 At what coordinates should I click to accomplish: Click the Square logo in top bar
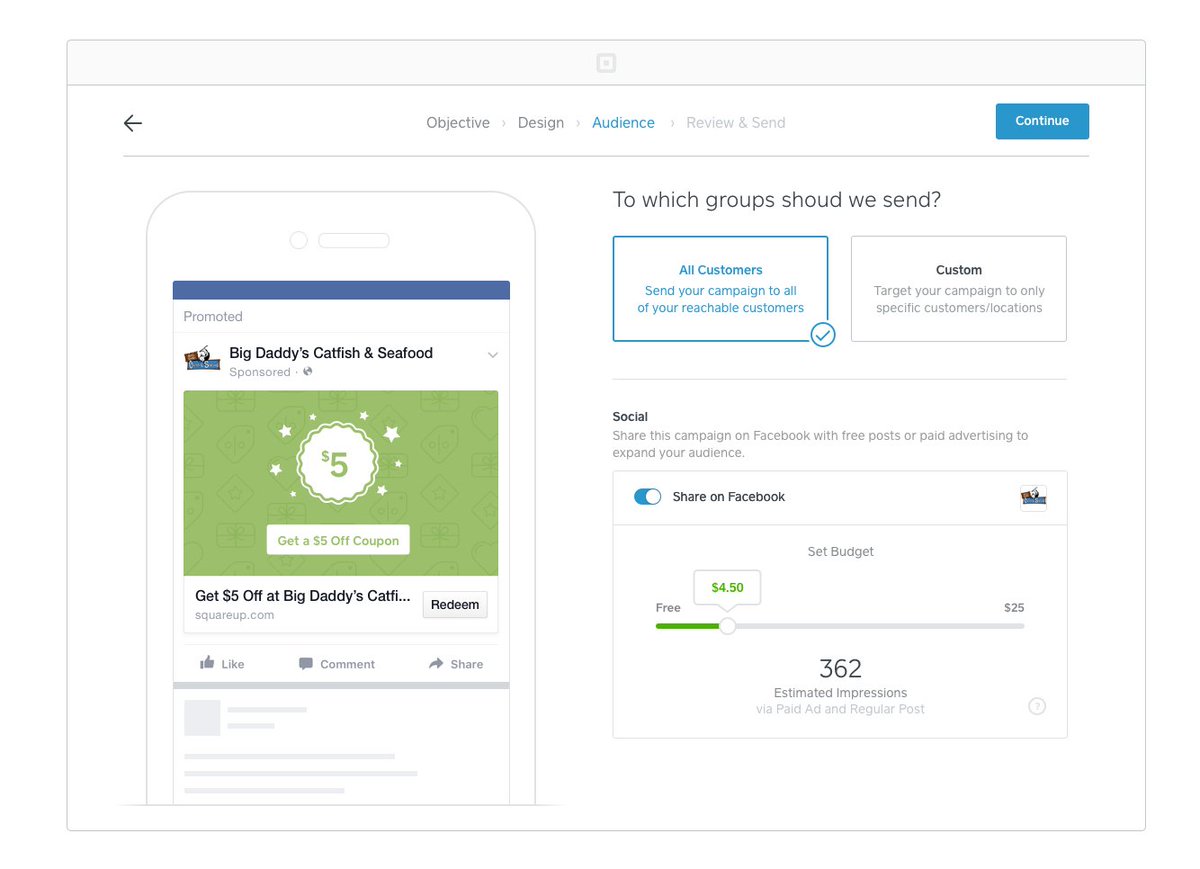click(x=606, y=63)
